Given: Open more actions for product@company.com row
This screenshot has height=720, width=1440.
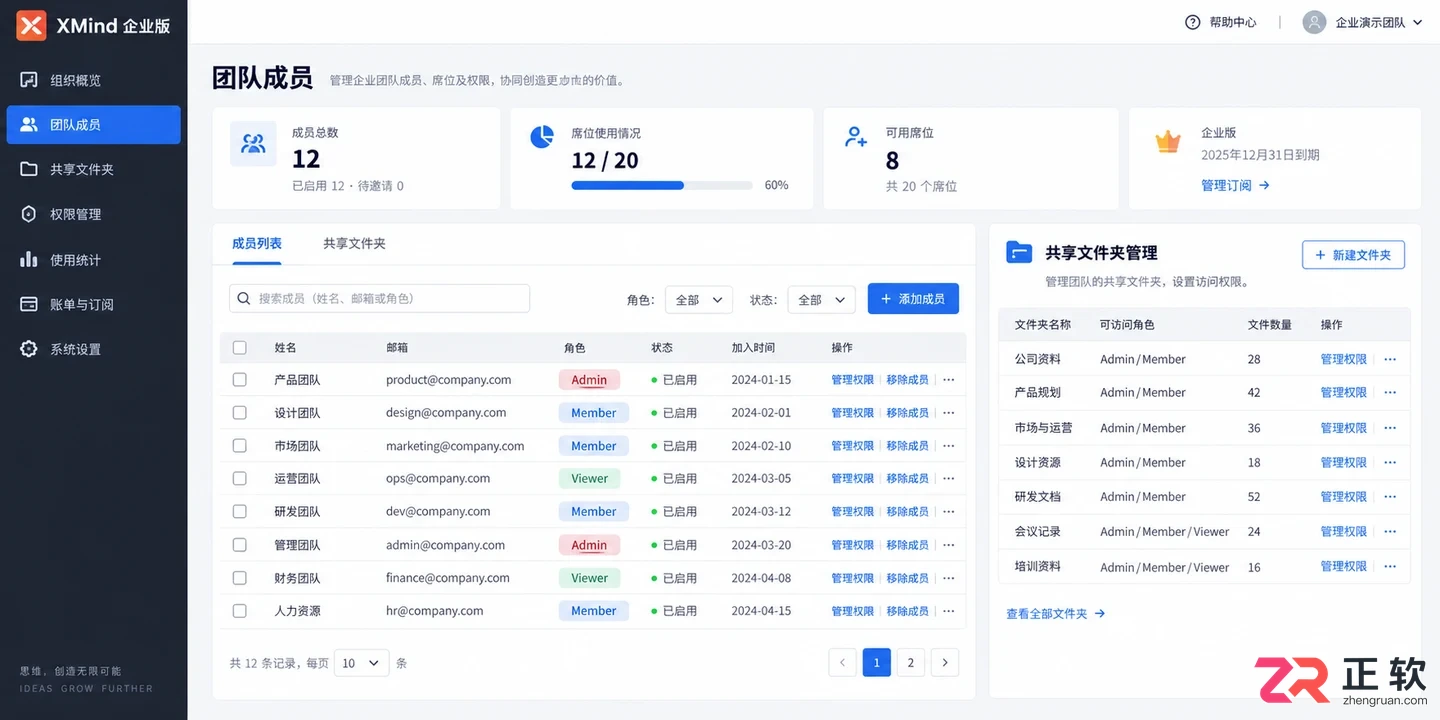Looking at the screenshot, I should tap(949, 380).
